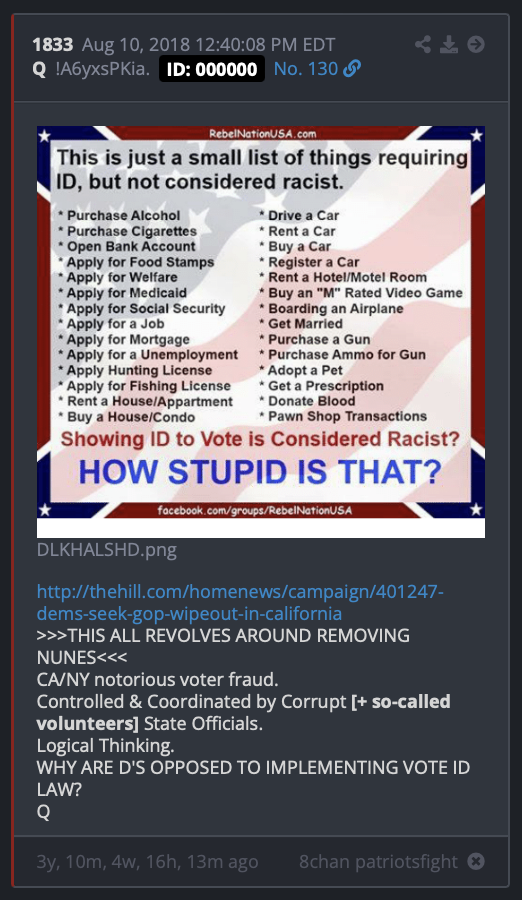Open the No. 130 post link
Viewport: 522px width, 900px height.
tap(306, 69)
